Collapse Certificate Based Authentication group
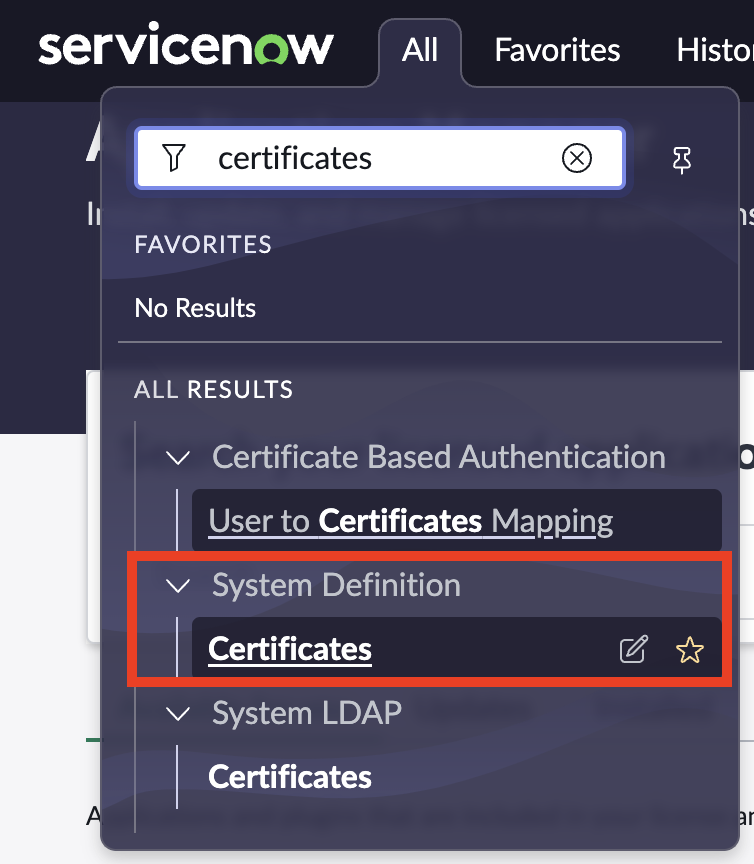This screenshot has width=754, height=864. 178,457
